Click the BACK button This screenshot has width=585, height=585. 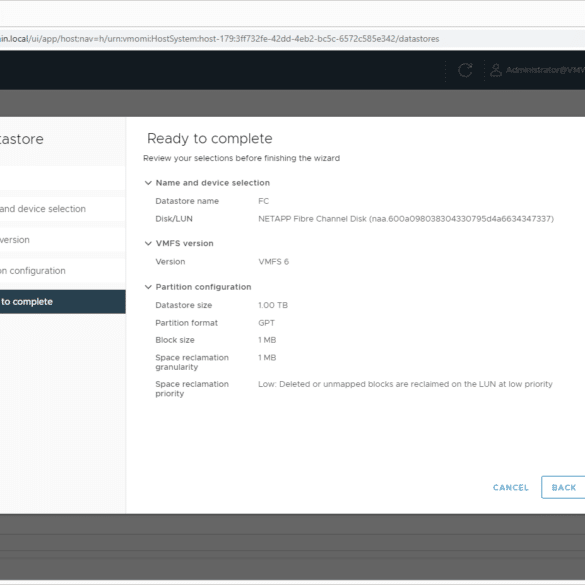(563, 488)
